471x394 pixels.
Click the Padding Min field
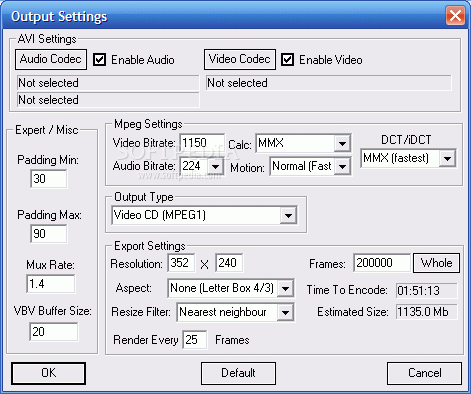(x=49, y=179)
